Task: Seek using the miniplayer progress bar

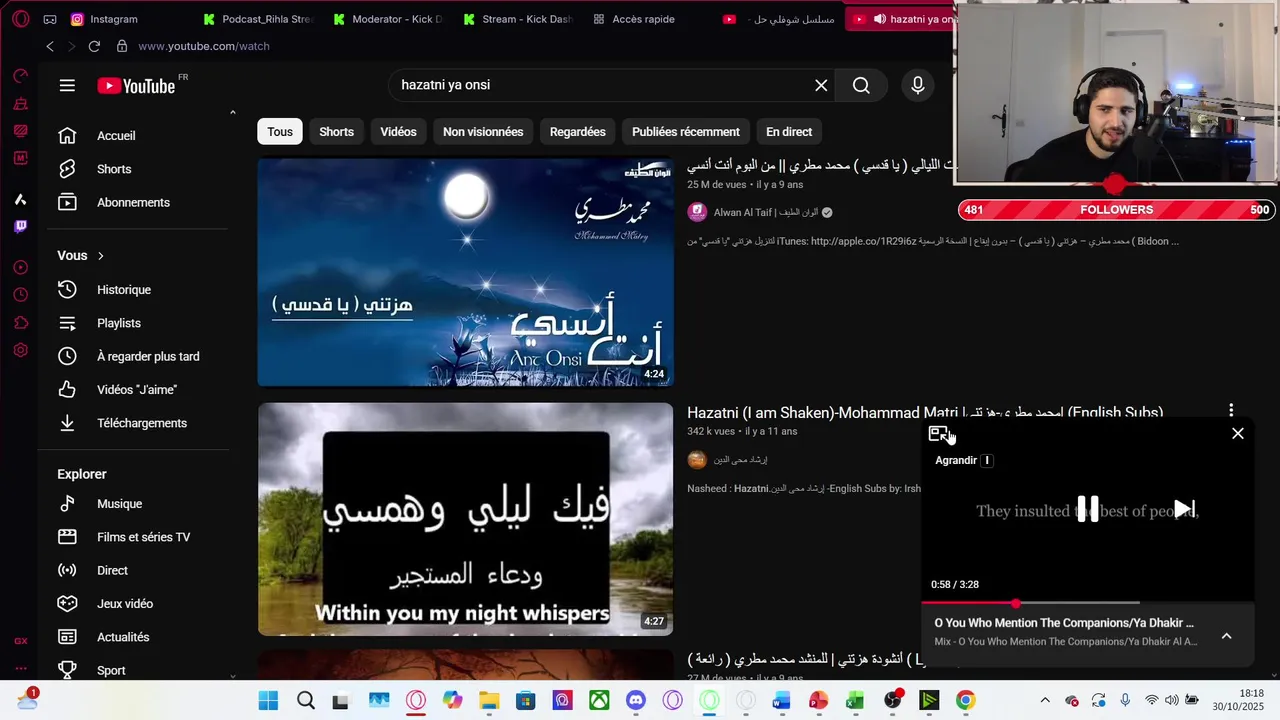Action: (1087, 603)
